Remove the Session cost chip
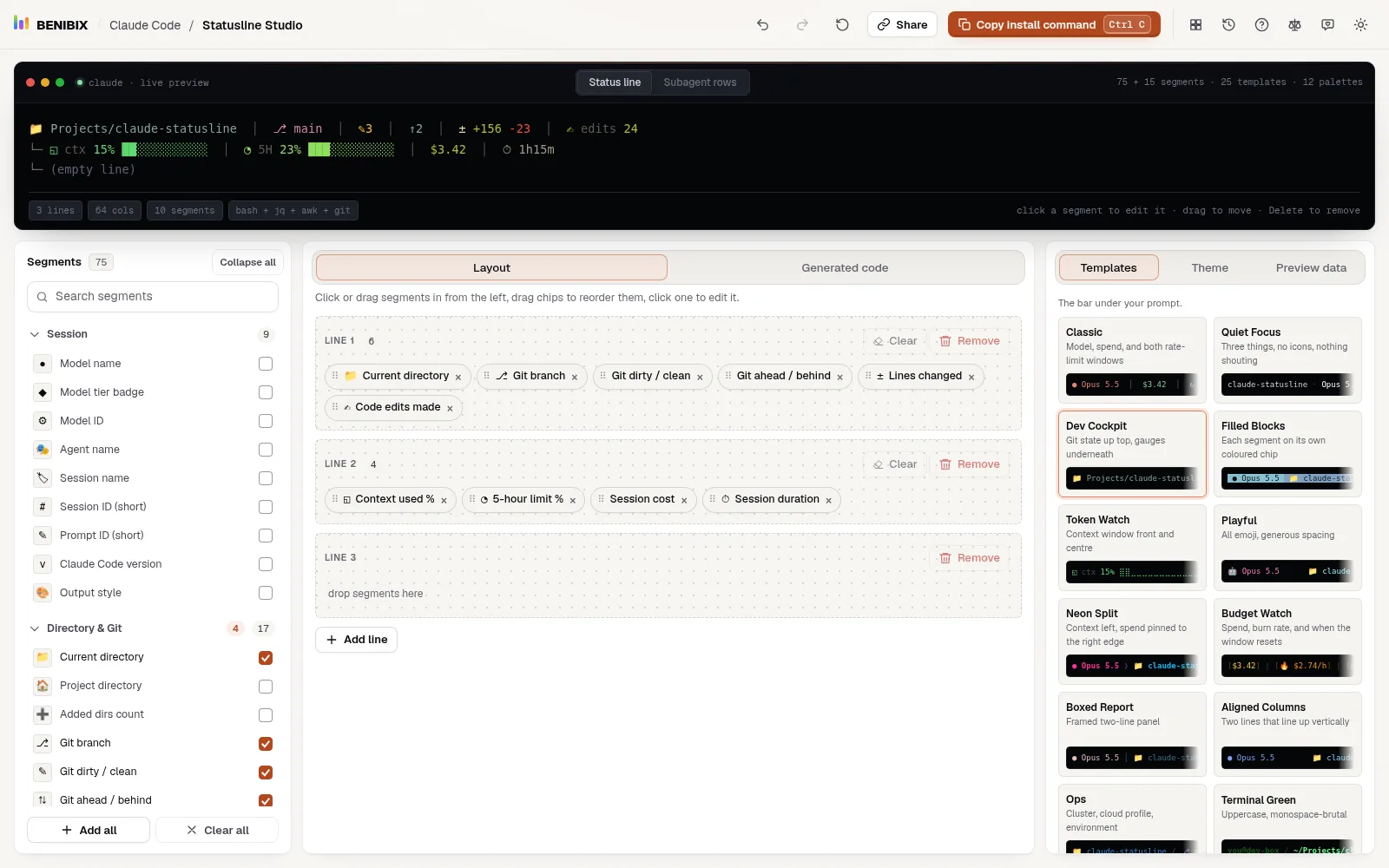 pos(684,501)
